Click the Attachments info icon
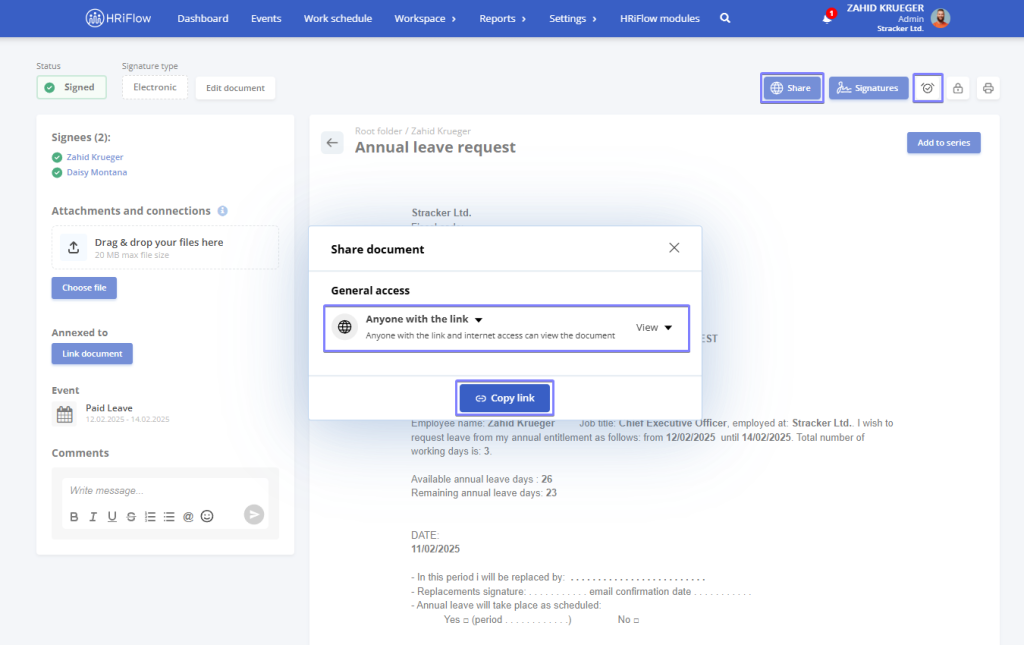Image resolution: width=1024 pixels, height=645 pixels. point(223,211)
